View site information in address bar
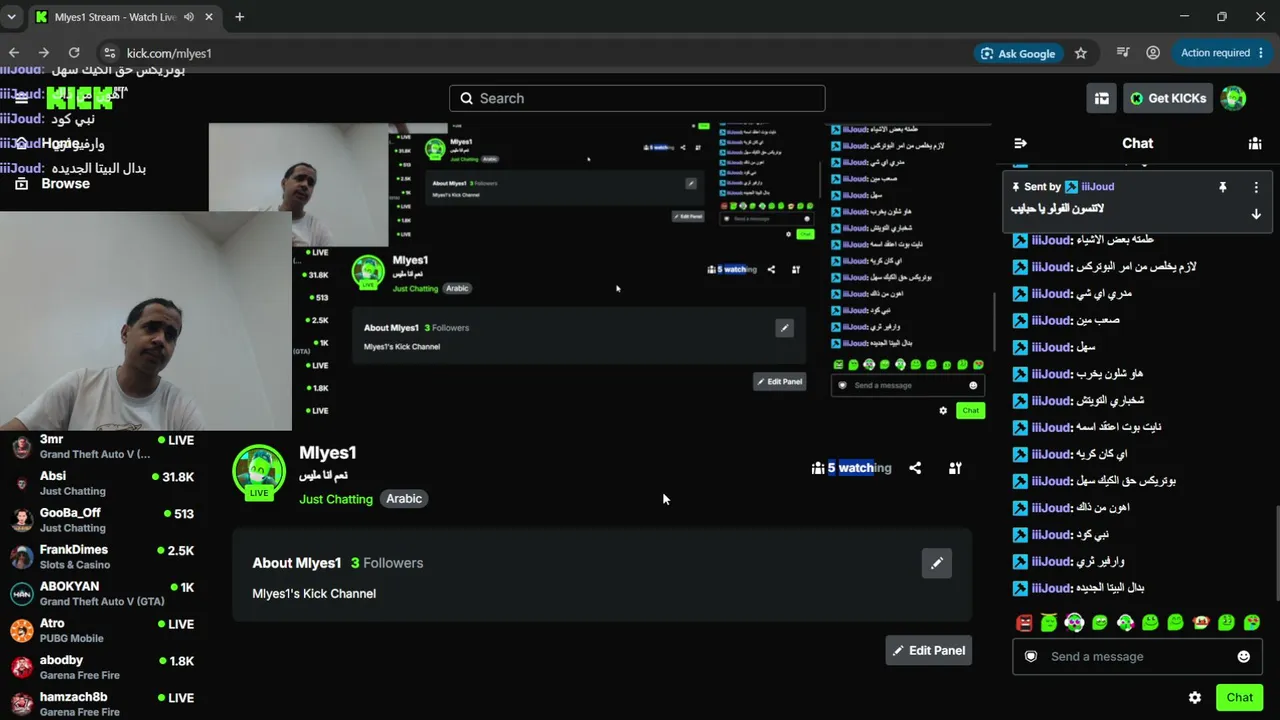Screen dimensions: 1280x720 point(109,53)
